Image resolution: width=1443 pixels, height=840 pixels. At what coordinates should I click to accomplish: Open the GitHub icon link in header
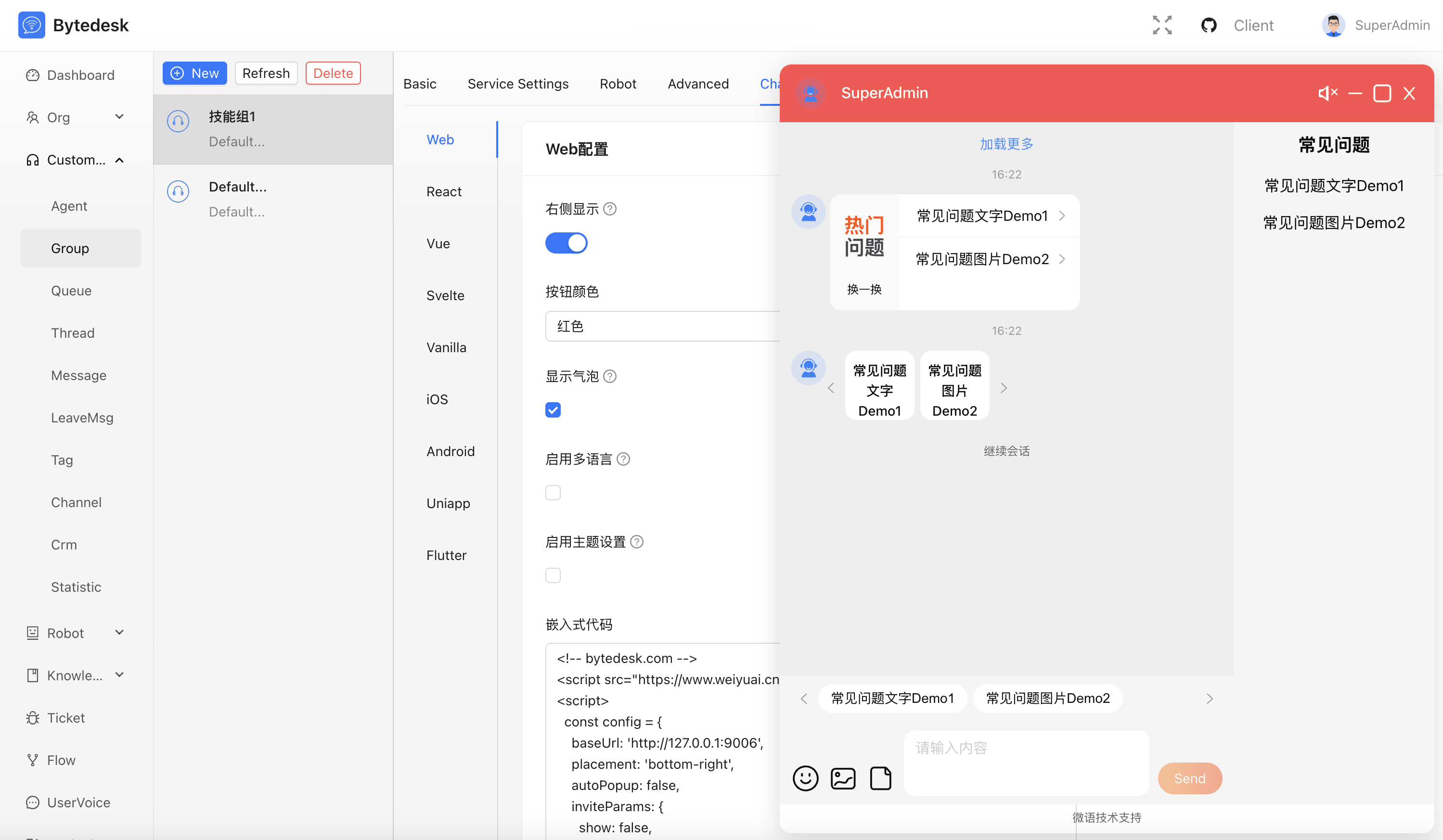pyautogui.click(x=1209, y=25)
